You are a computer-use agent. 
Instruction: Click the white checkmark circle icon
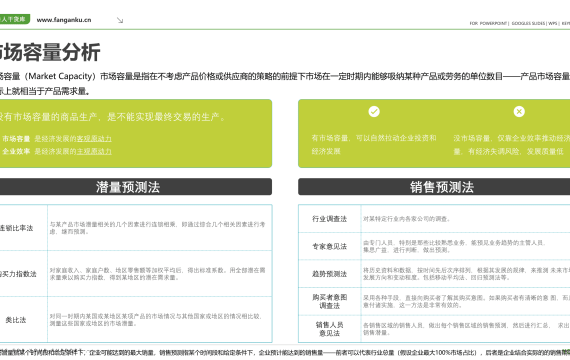374,111
